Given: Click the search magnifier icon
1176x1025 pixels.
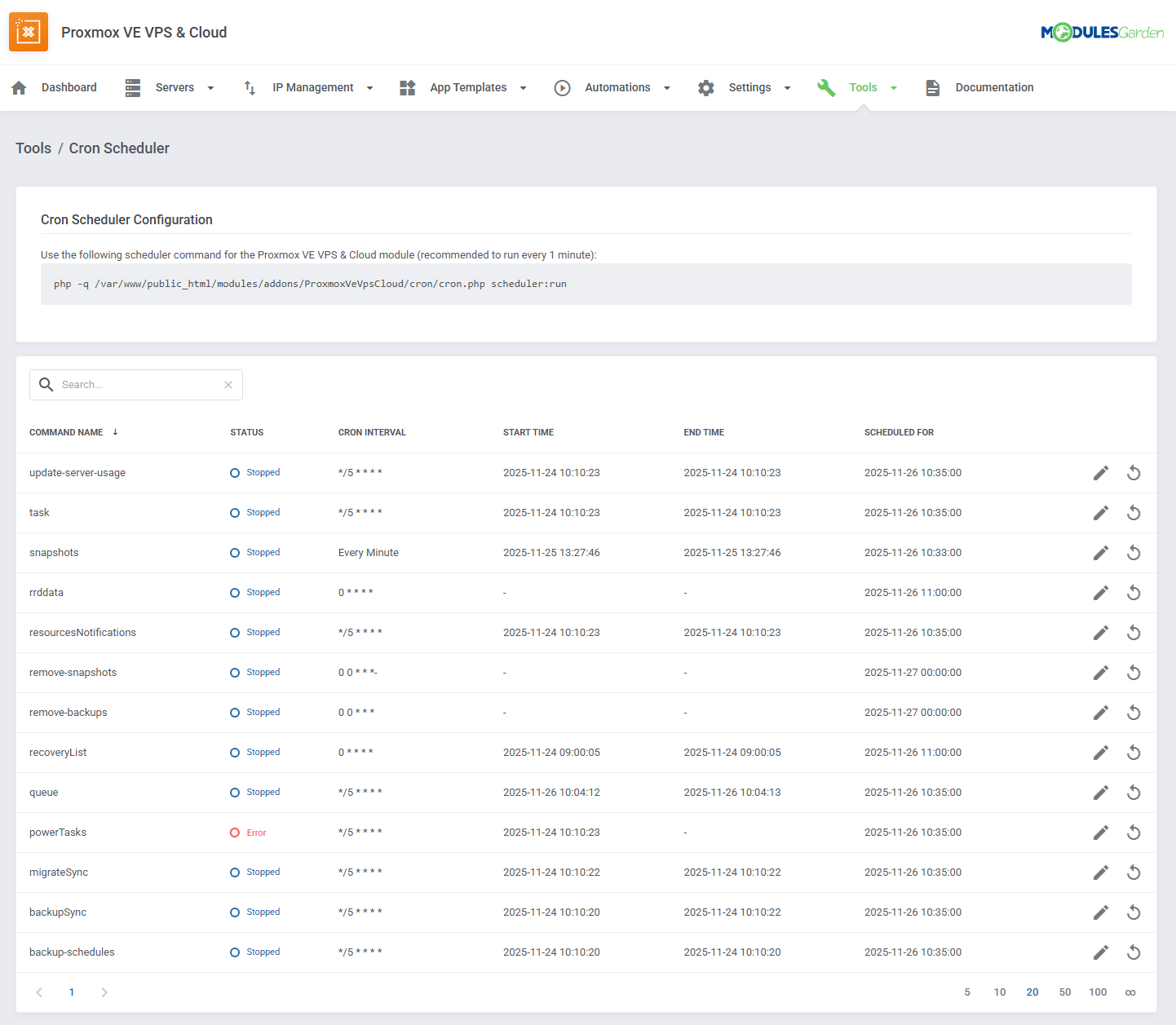Looking at the screenshot, I should tap(46, 384).
